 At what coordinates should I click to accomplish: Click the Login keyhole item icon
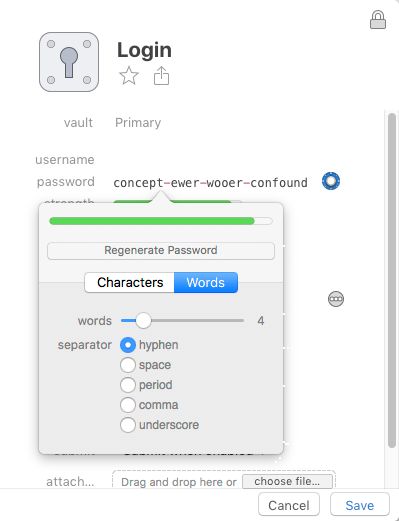point(69,62)
